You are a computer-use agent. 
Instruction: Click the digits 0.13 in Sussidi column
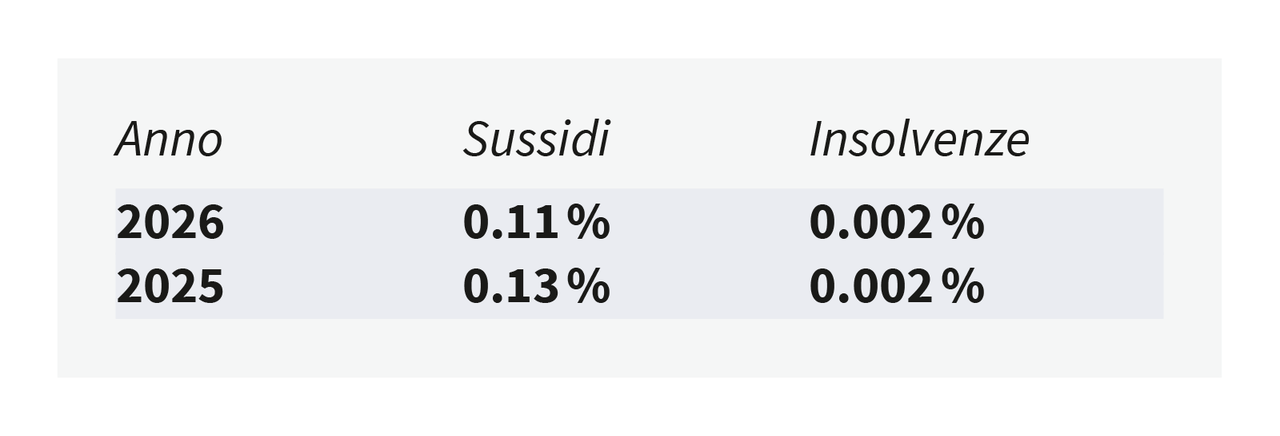(510, 287)
